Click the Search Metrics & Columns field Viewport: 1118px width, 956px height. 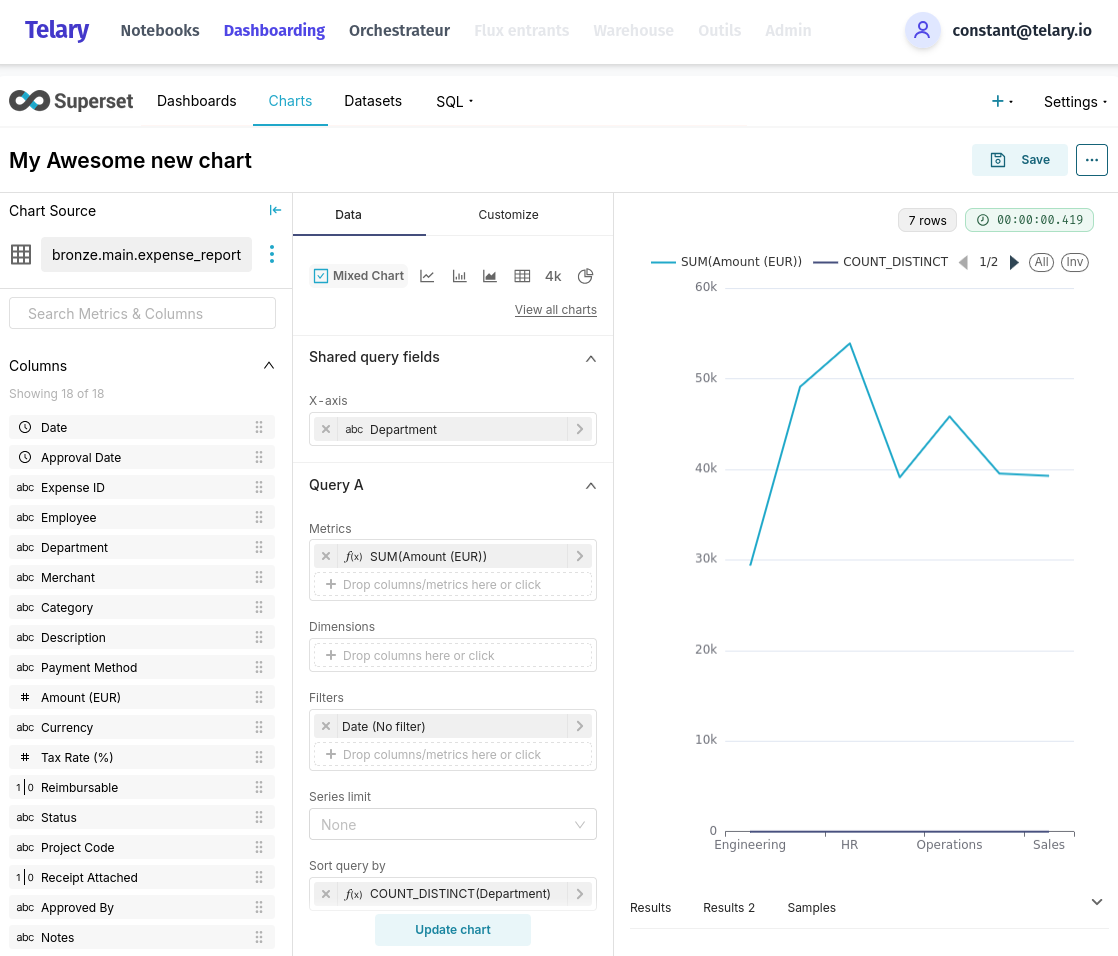click(x=142, y=314)
